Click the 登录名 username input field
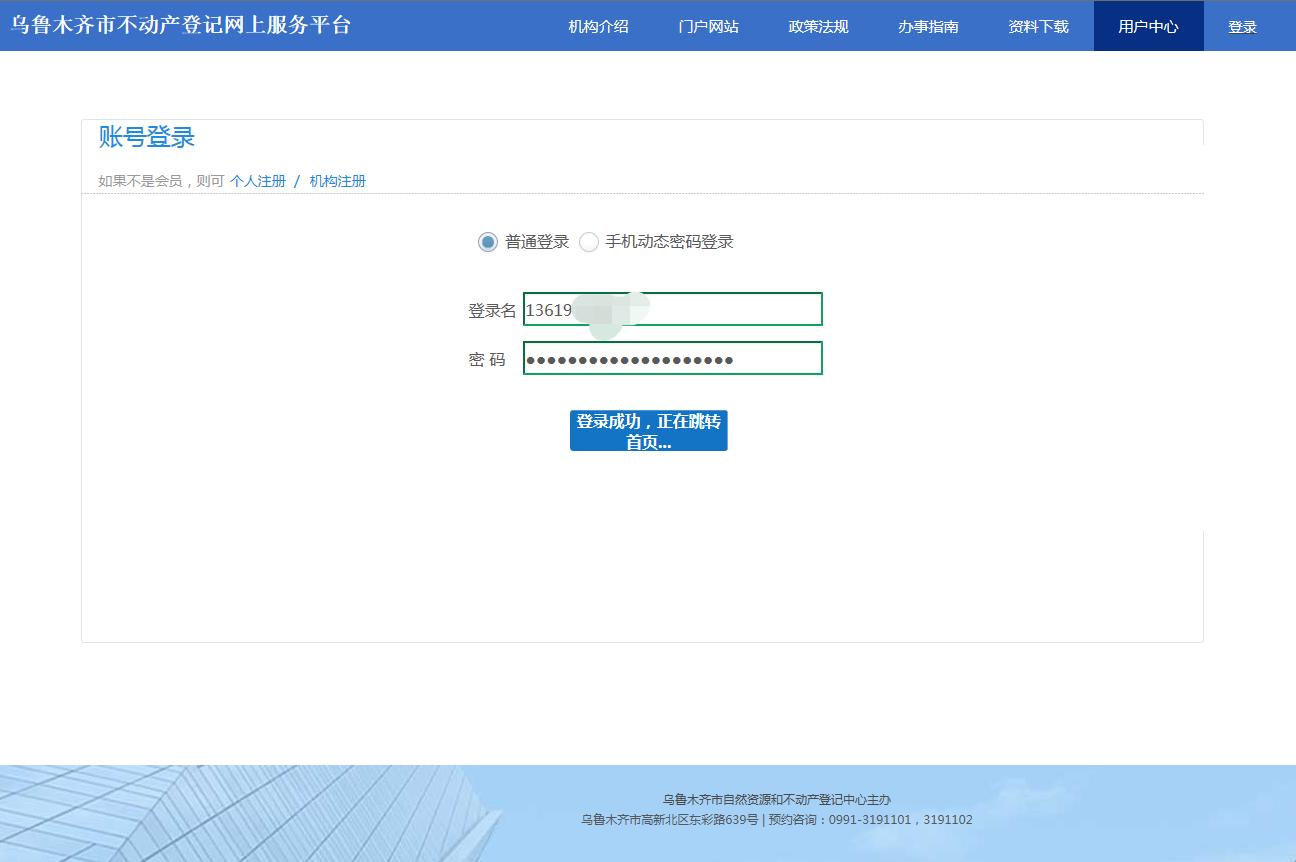 (673, 309)
